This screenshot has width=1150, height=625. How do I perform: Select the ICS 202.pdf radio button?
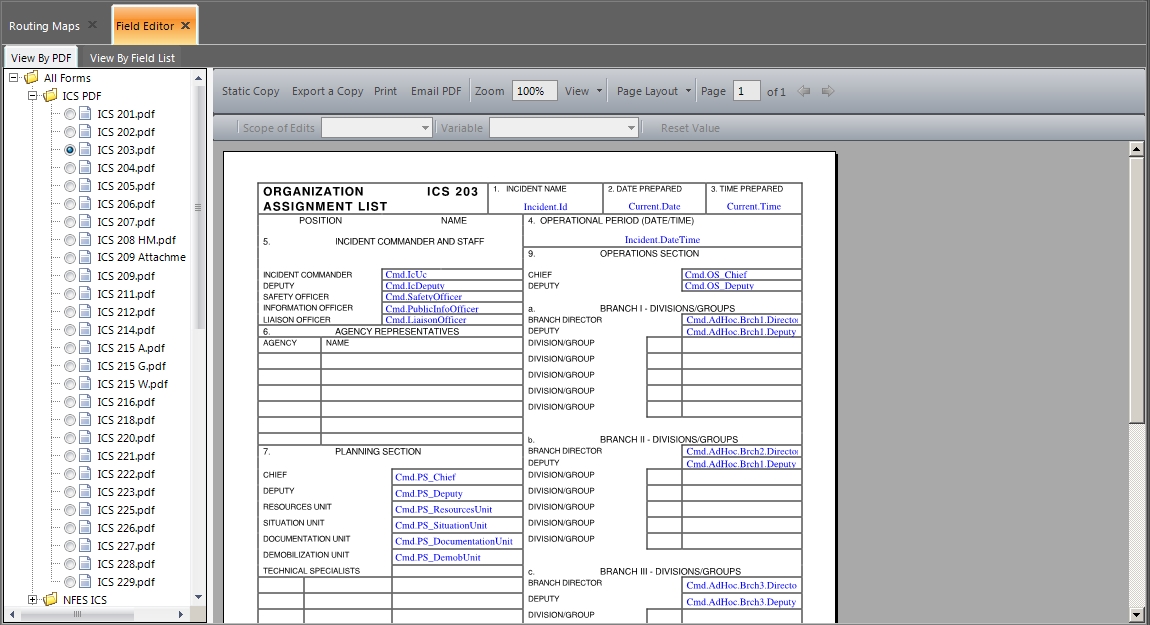tap(70, 132)
